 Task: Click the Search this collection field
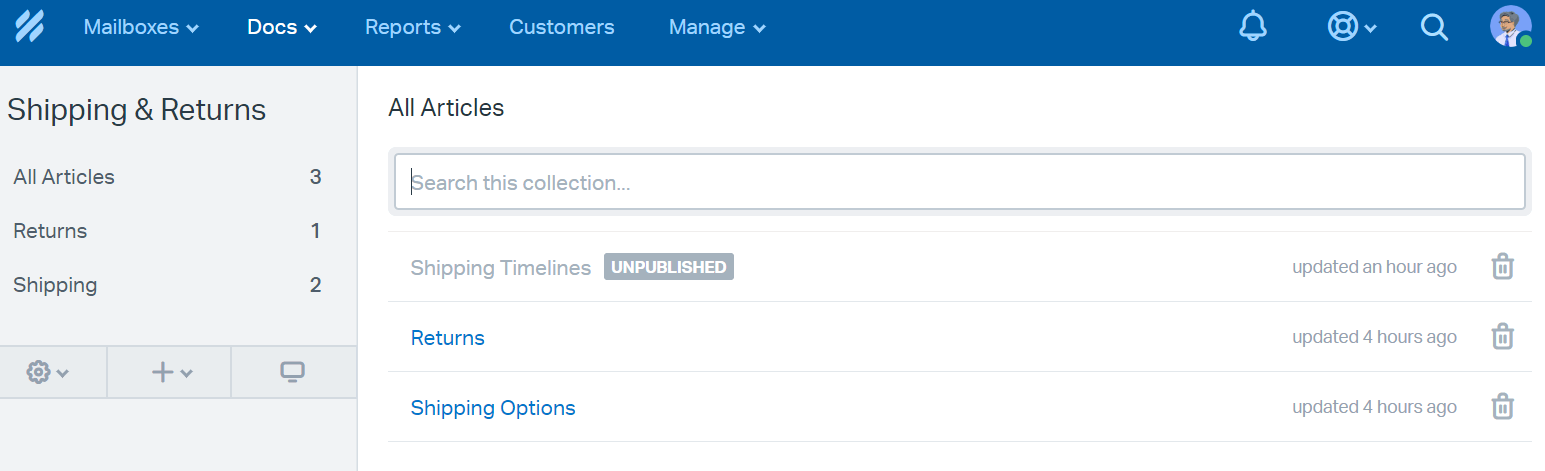coord(959,183)
